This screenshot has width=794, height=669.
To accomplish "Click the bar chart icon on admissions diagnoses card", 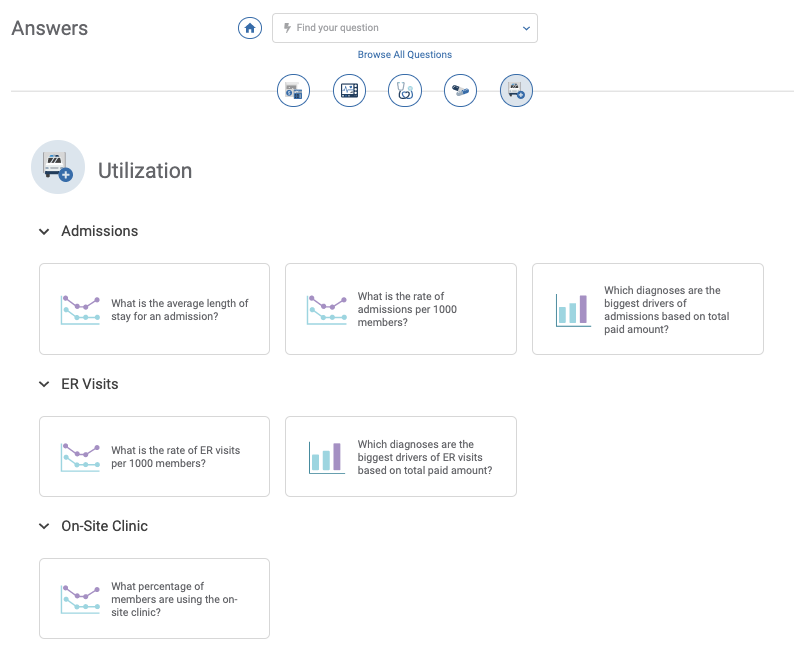I will point(573,310).
